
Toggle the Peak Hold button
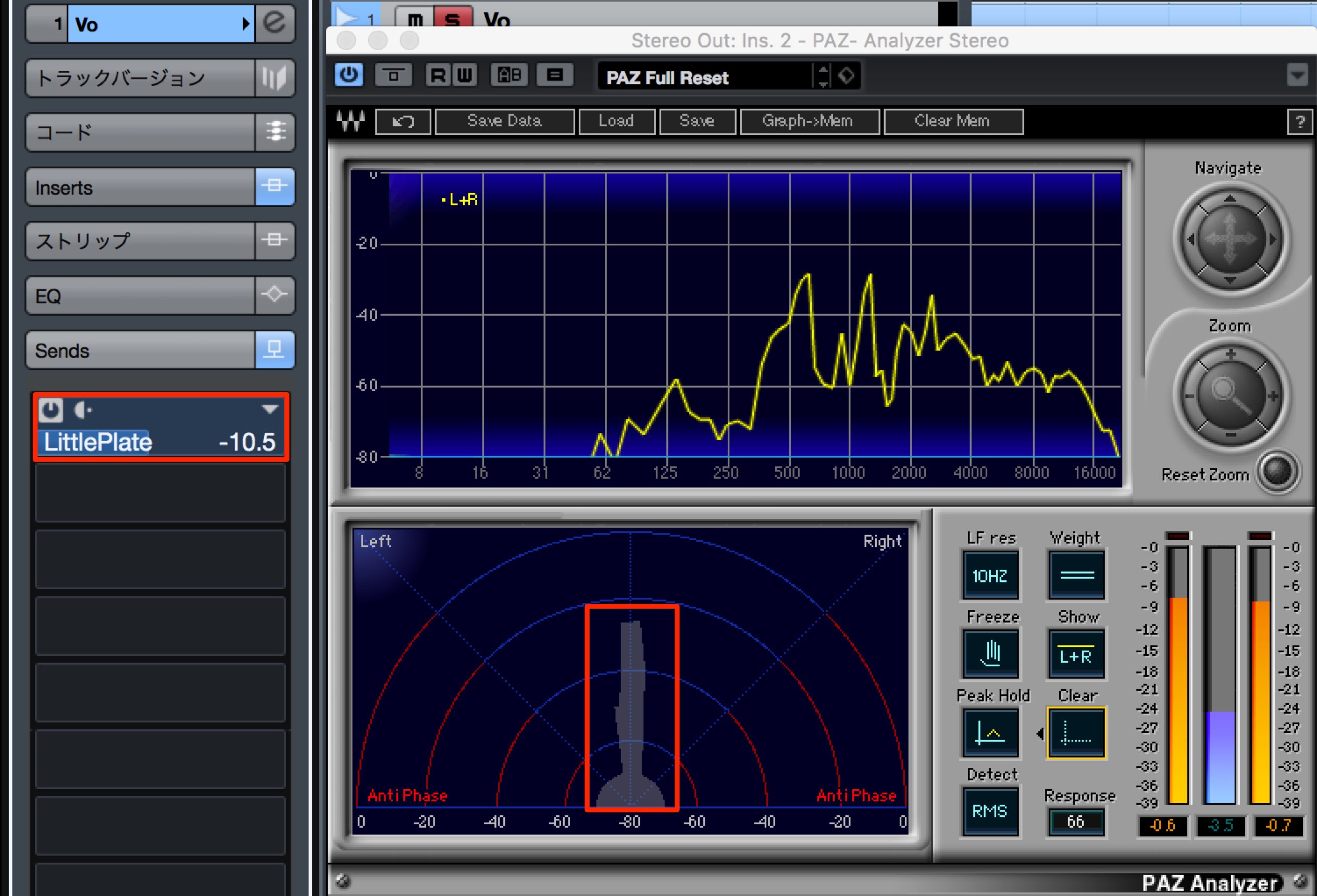(990, 733)
